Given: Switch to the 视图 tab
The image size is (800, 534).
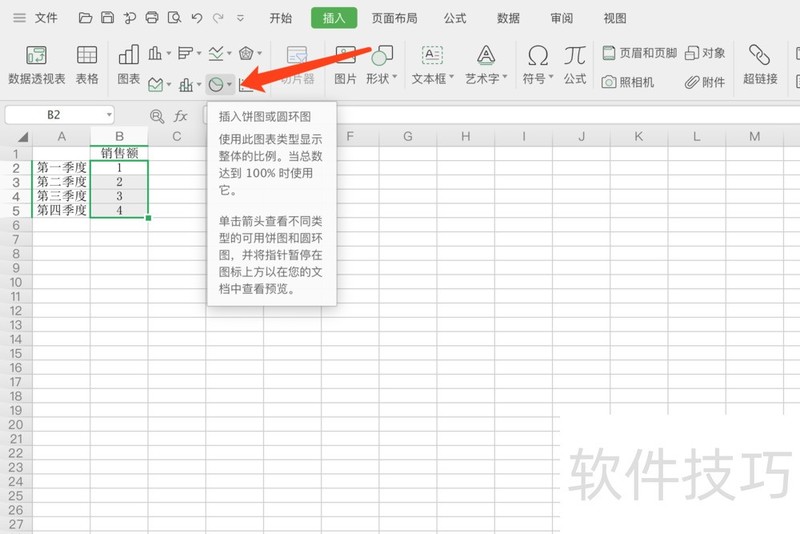Looking at the screenshot, I should tap(615, 18).
